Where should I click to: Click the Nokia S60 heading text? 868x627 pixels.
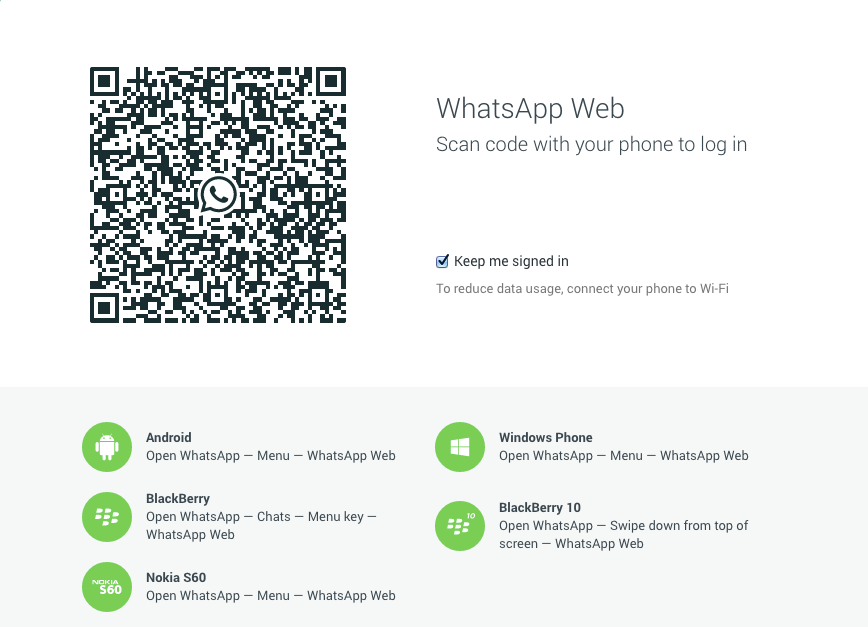tap(176, 578)
